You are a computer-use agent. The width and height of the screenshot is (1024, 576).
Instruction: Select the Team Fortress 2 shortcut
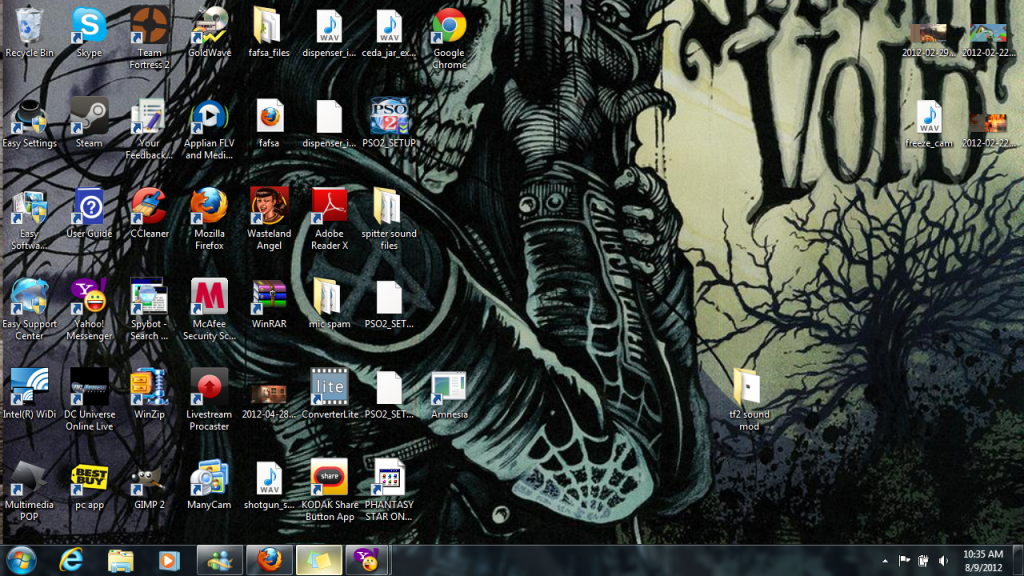[150, 38]
